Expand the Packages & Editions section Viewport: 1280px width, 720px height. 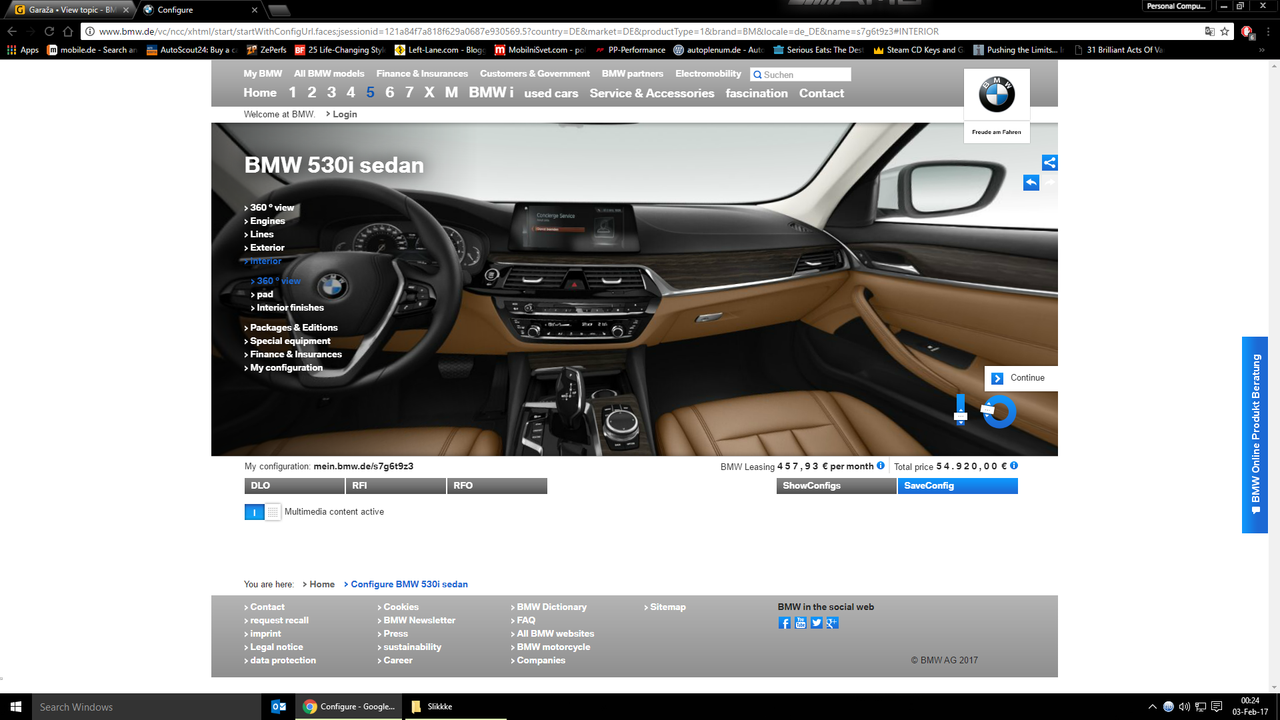[291, 327]
